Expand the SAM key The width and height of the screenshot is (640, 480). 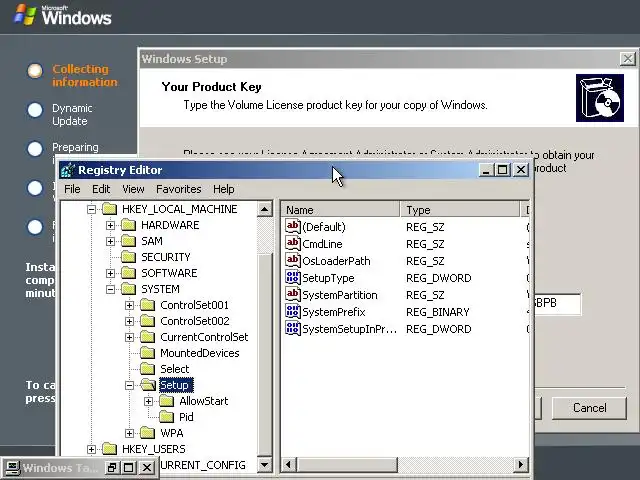point(110,241)
